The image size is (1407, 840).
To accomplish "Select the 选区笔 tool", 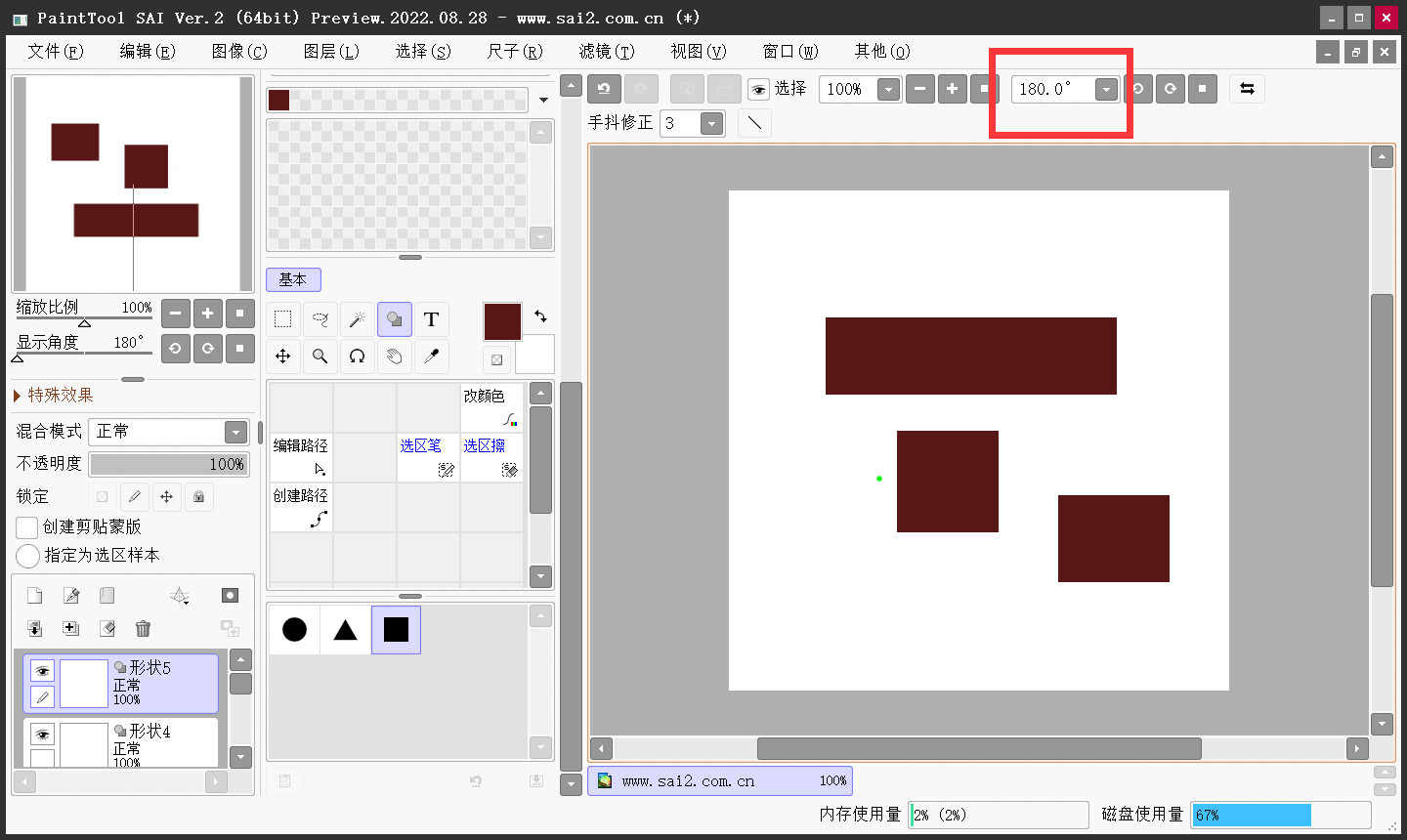I will 428,457.
